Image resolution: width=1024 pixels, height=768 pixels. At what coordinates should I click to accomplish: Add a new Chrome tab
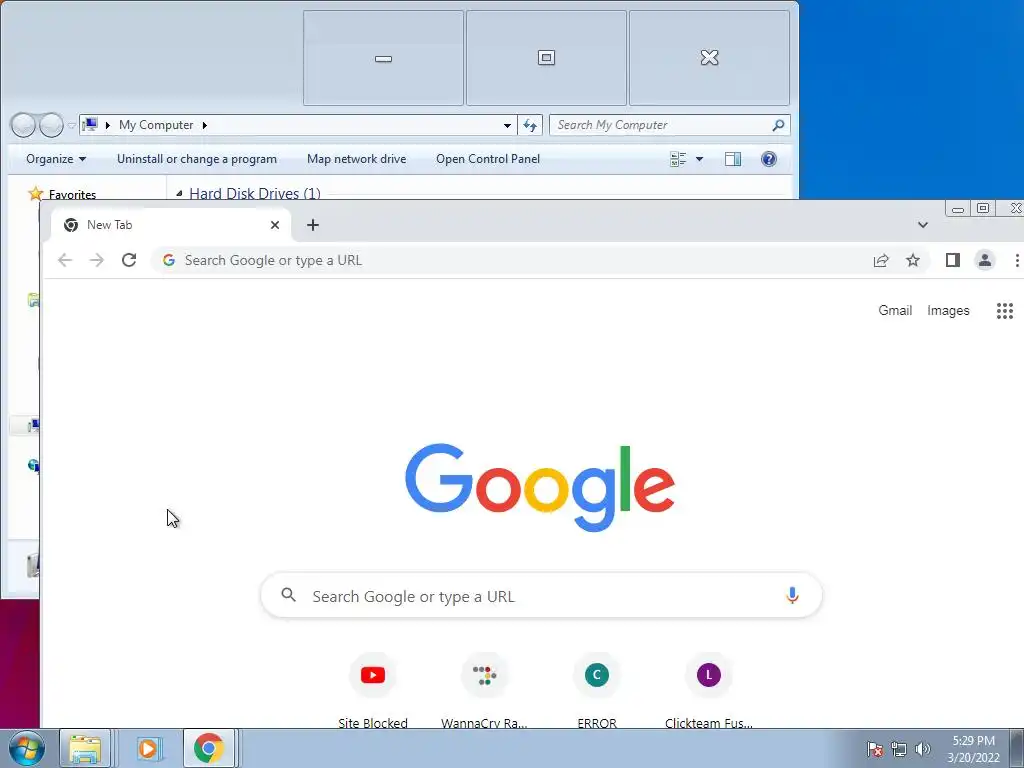pos(313,225)
